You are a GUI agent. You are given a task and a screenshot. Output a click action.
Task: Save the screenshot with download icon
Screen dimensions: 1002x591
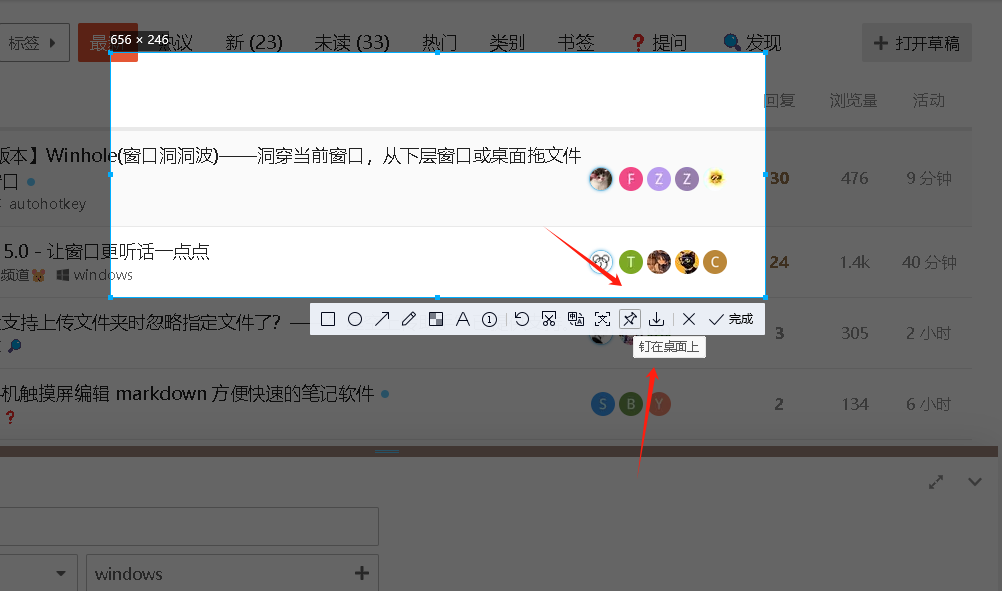point(656,319)
